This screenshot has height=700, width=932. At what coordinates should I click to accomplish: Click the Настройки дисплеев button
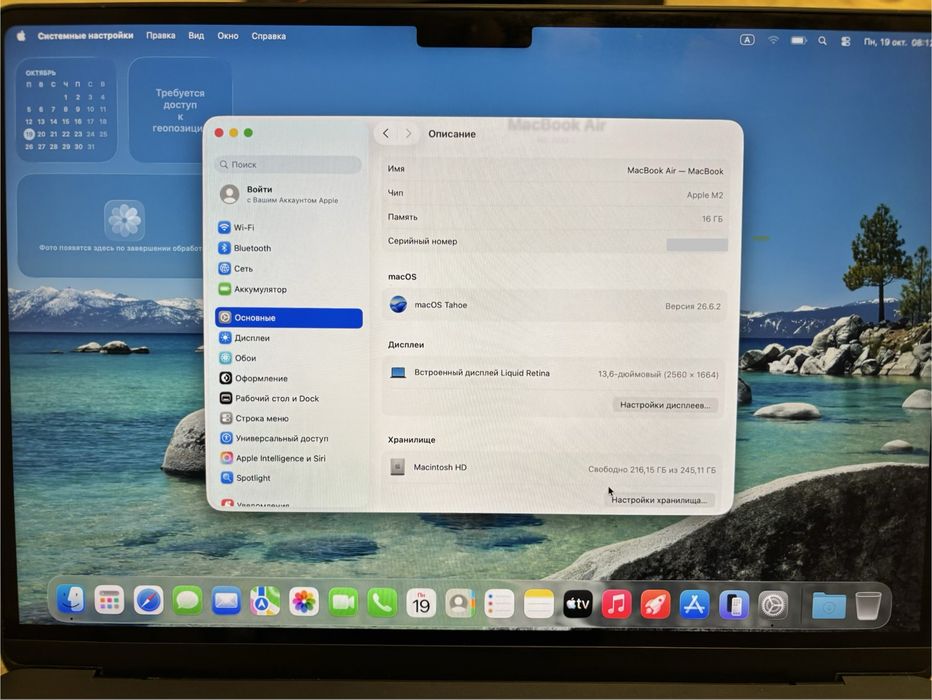coord(665,405)
